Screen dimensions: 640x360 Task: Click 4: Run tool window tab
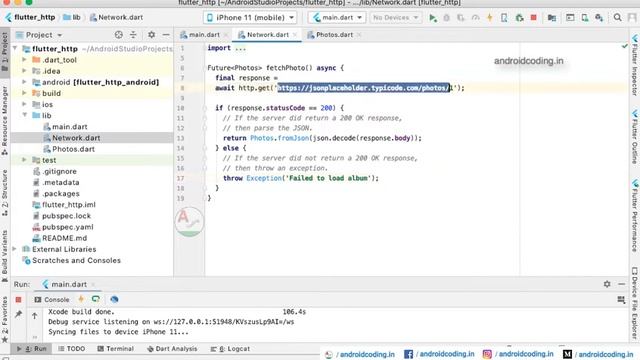[31, 349]
